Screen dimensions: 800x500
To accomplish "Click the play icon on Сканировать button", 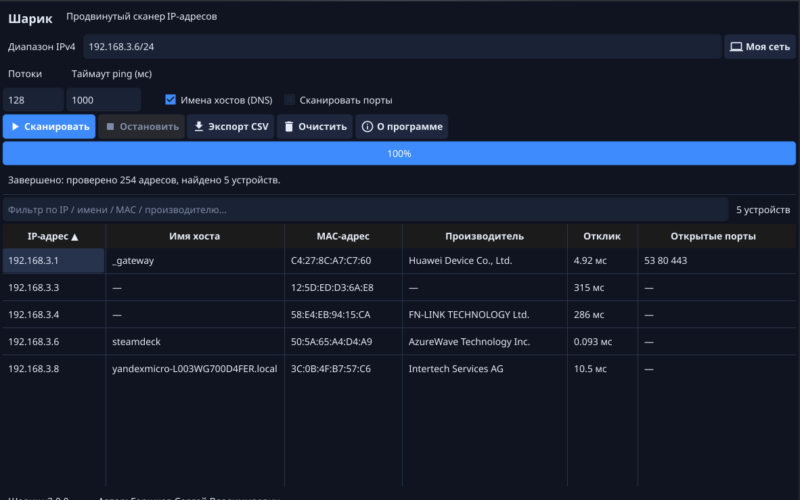I will tap(15, 127).
